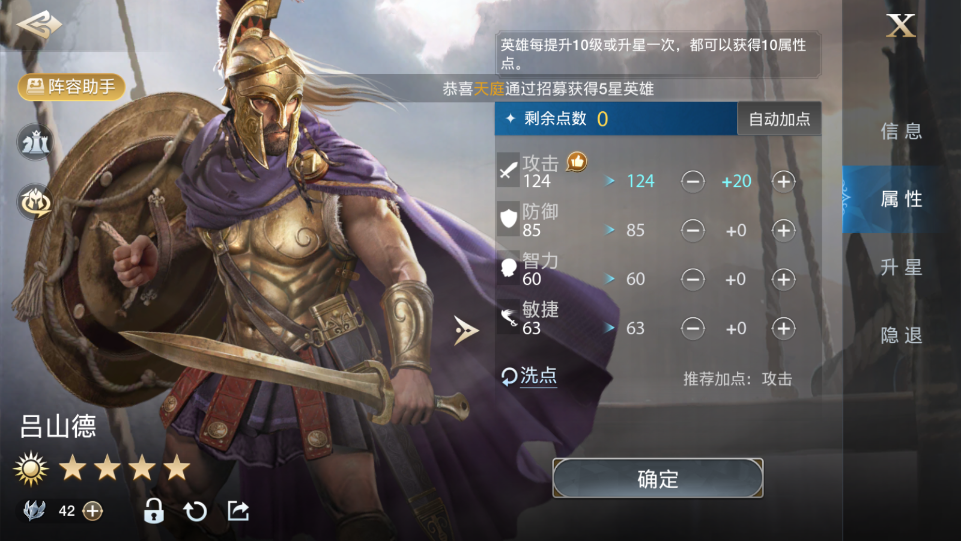Decrease 攻击 attack points with minus
Image resolution: width=961 pixels, height=541 pixels.
pos(693,181)
